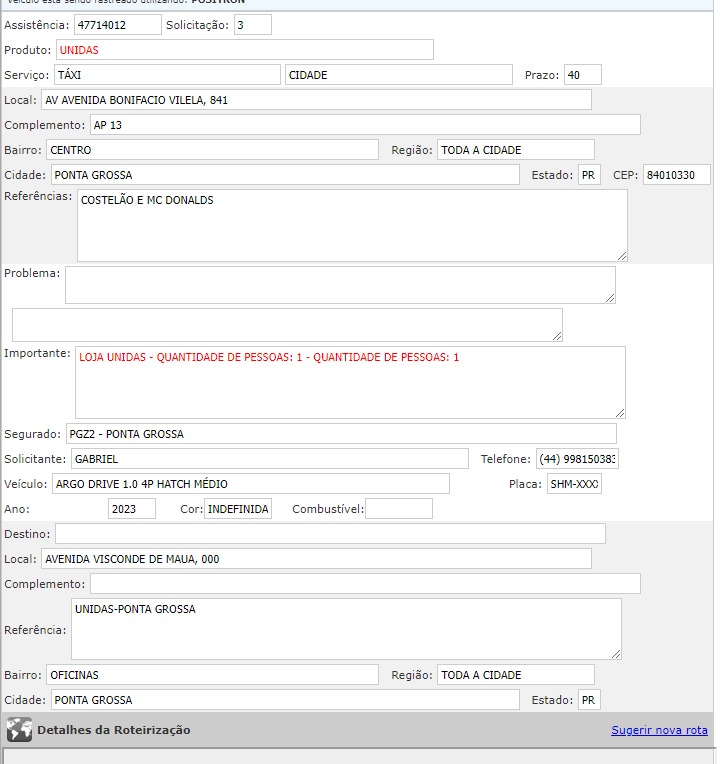Click the Serviço field showing TÁXI
This screenshot has height=764, width=721.
(x=167, y=75)
